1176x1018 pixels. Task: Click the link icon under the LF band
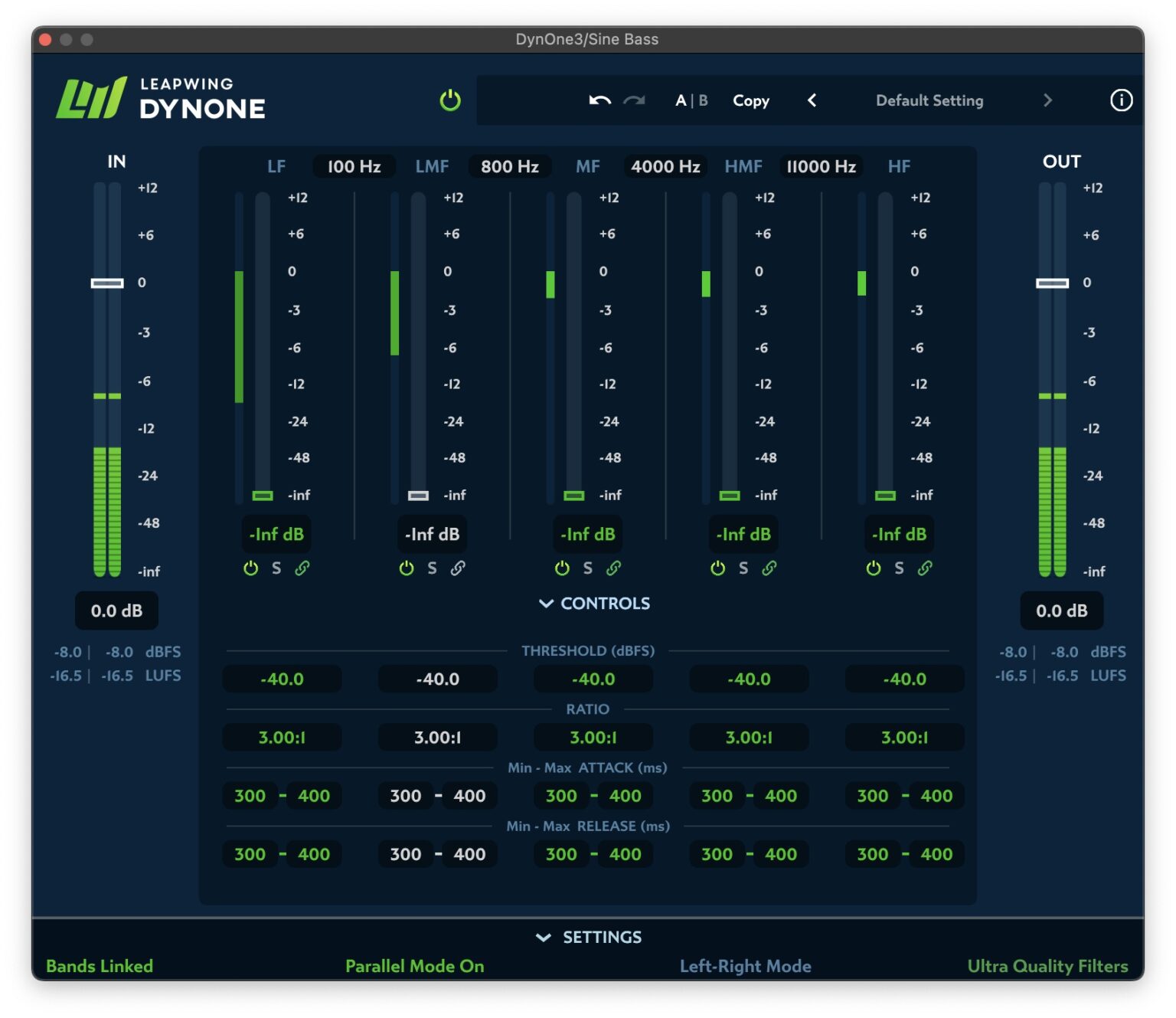coord(302,568)
